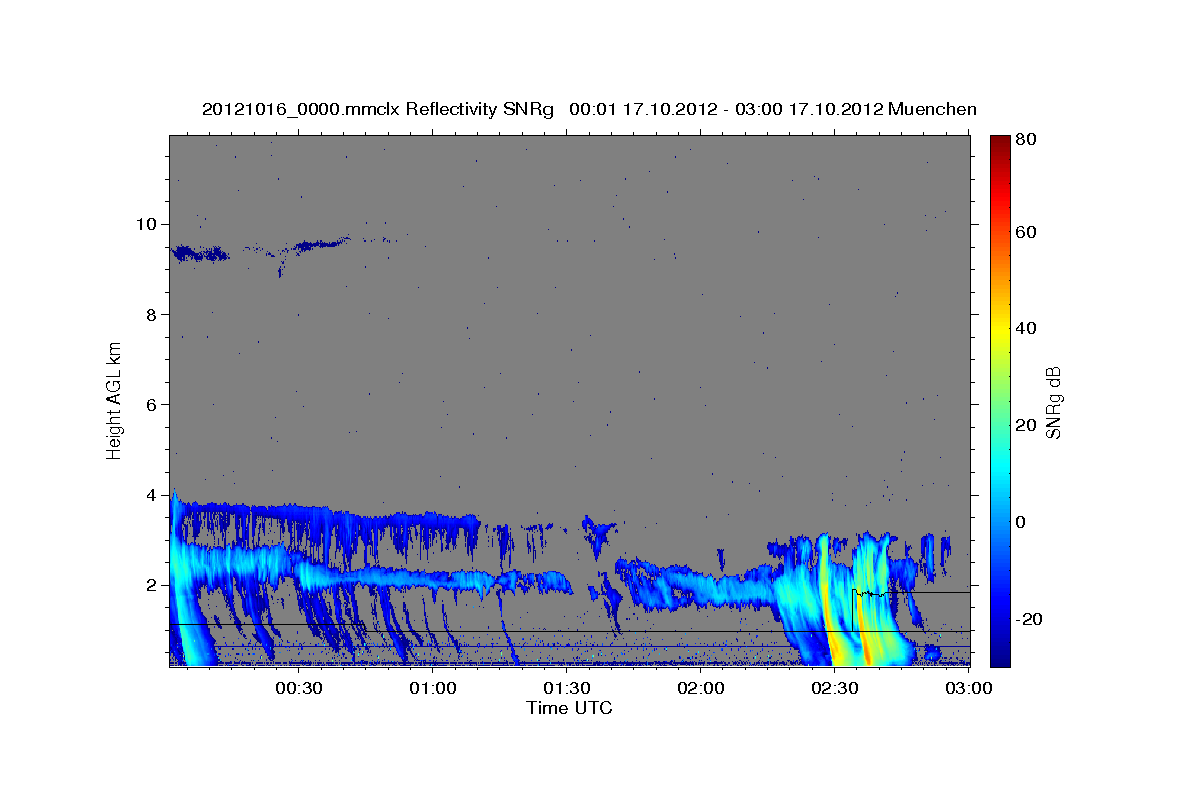Click the height tick label 6
1200x800 pixels.
150,405
